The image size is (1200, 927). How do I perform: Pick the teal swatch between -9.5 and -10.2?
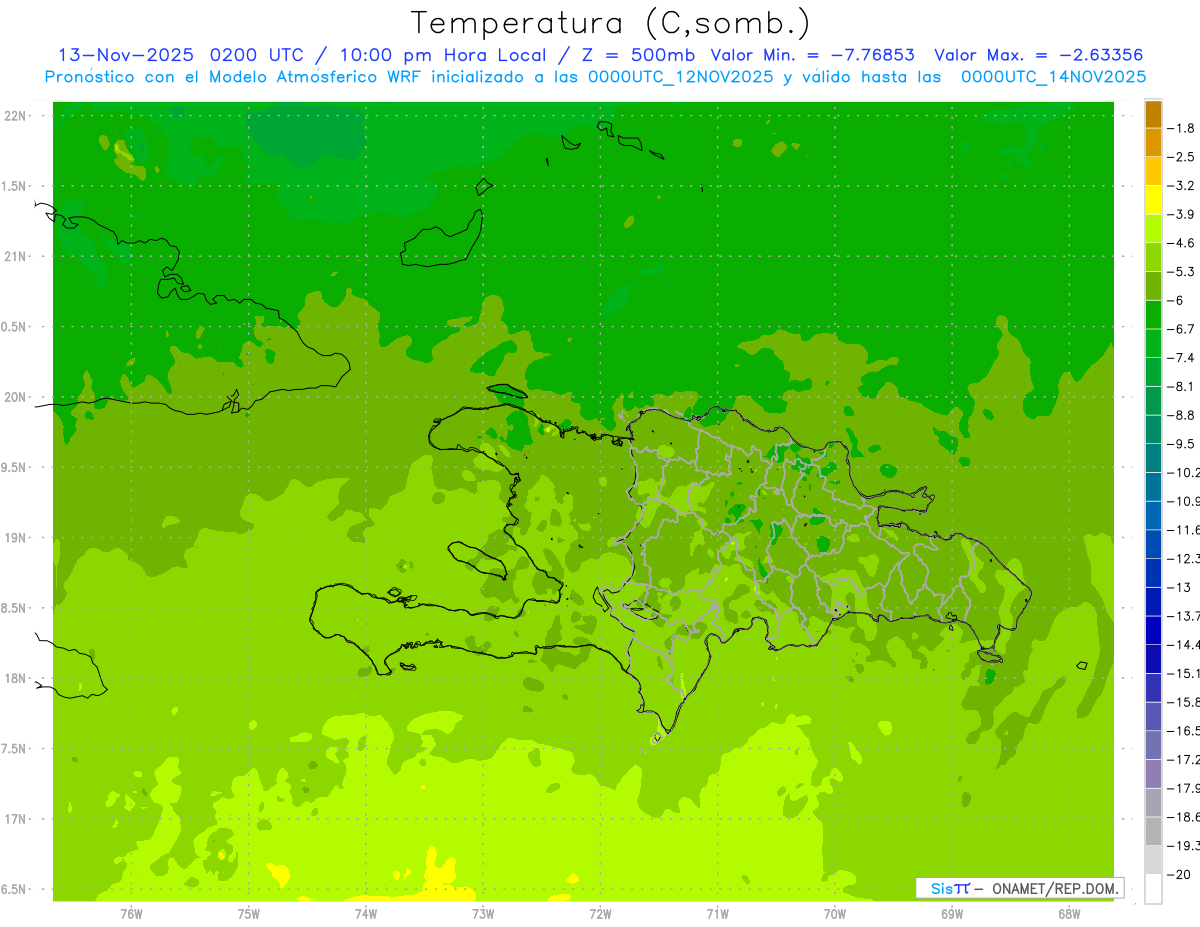coord(1153,459)
